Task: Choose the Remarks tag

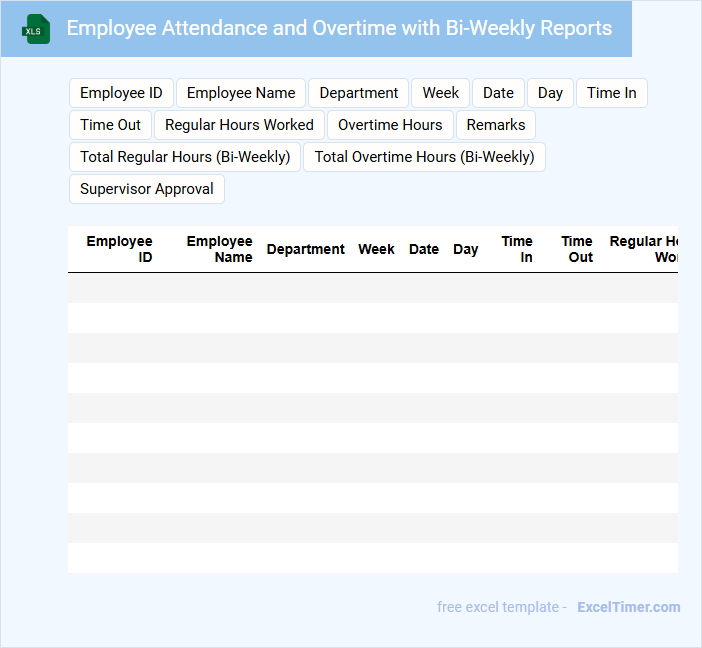Action: (496, 125)
